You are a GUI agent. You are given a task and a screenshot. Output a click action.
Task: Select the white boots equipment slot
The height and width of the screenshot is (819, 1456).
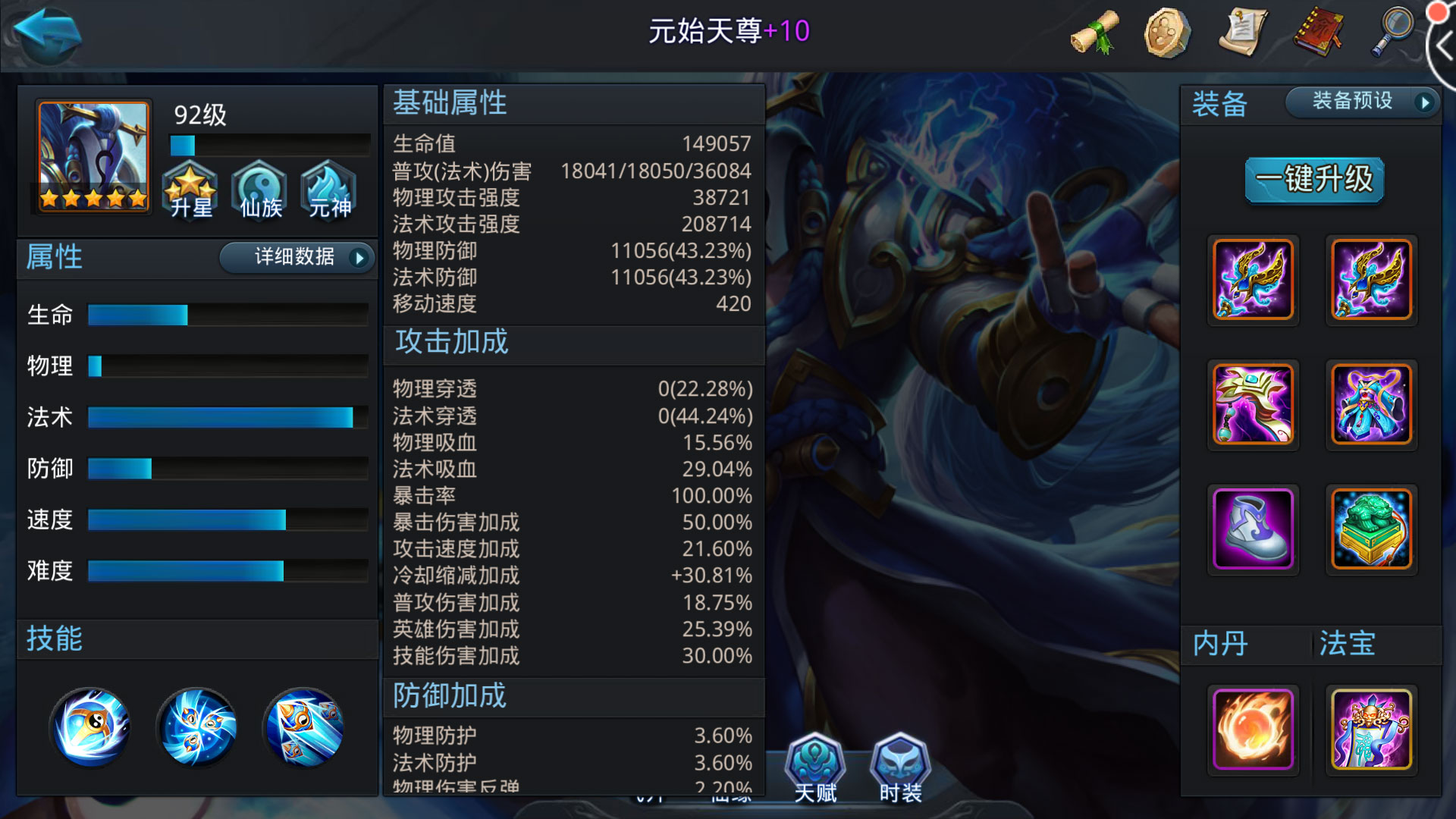pyautogui.click(x=1253, y=529)
